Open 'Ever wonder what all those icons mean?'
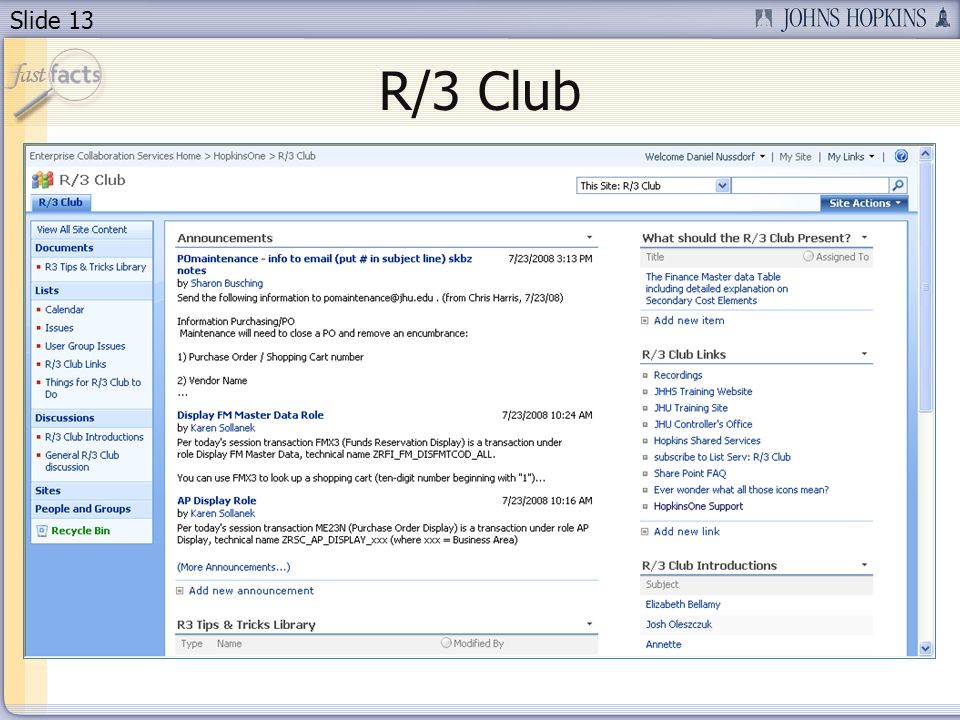This screenshot has height=720, width=960. click(x=741, y=490)
